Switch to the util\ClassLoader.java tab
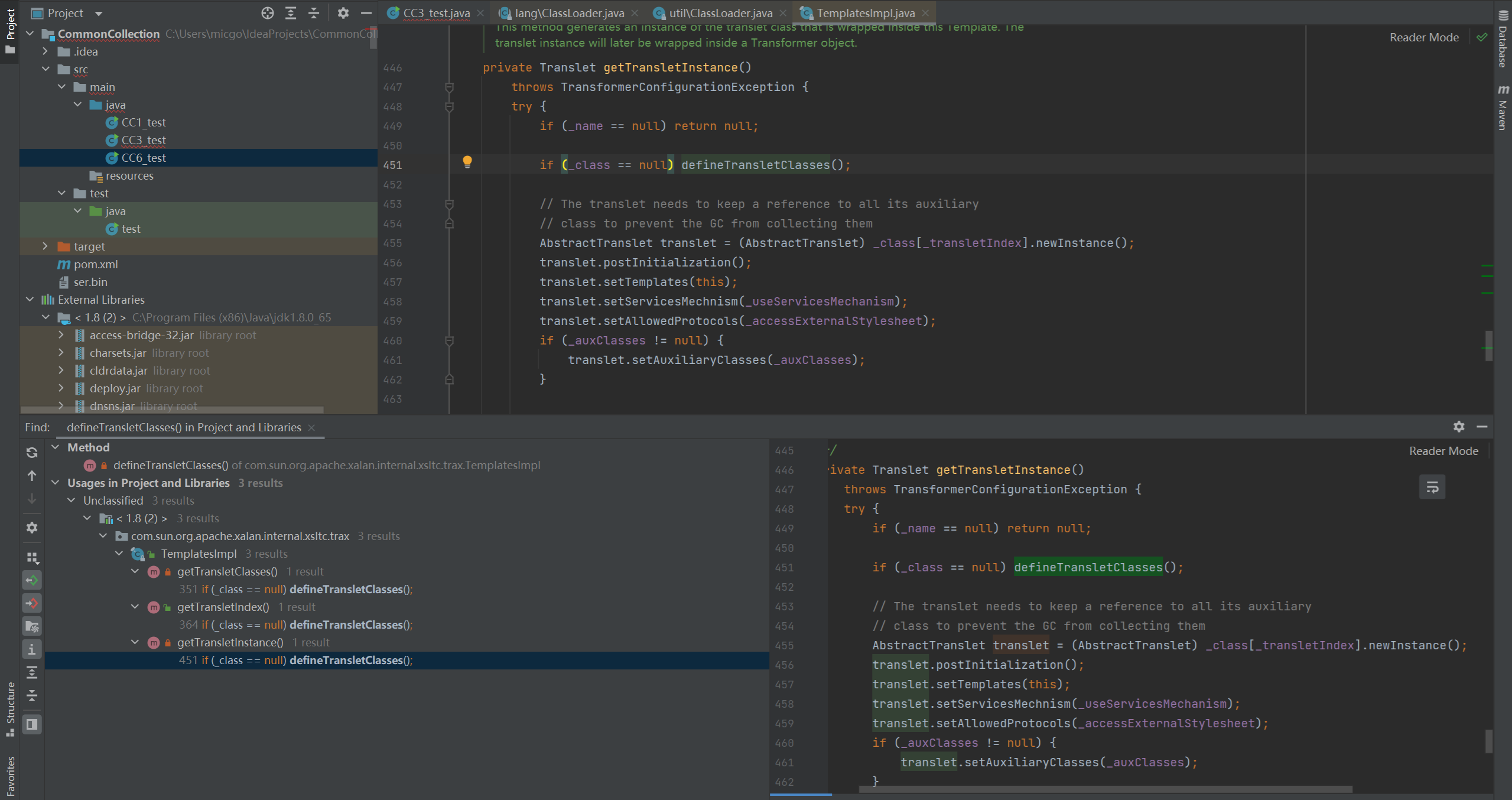This screenshot has width=1512, height=800. point(720,13)
